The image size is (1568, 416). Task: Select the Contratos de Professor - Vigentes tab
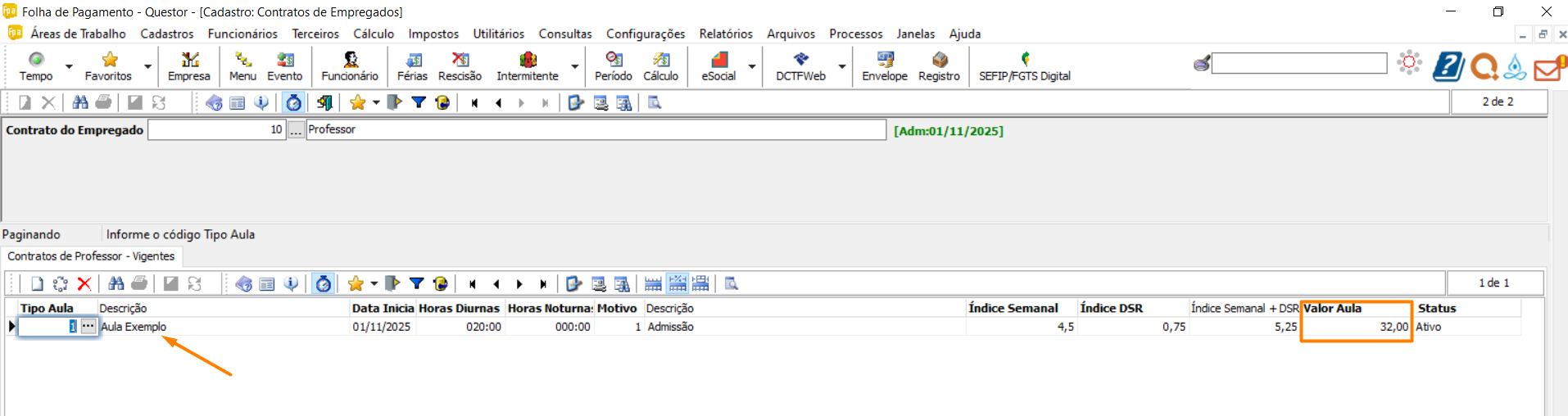[x=91, y=256]
